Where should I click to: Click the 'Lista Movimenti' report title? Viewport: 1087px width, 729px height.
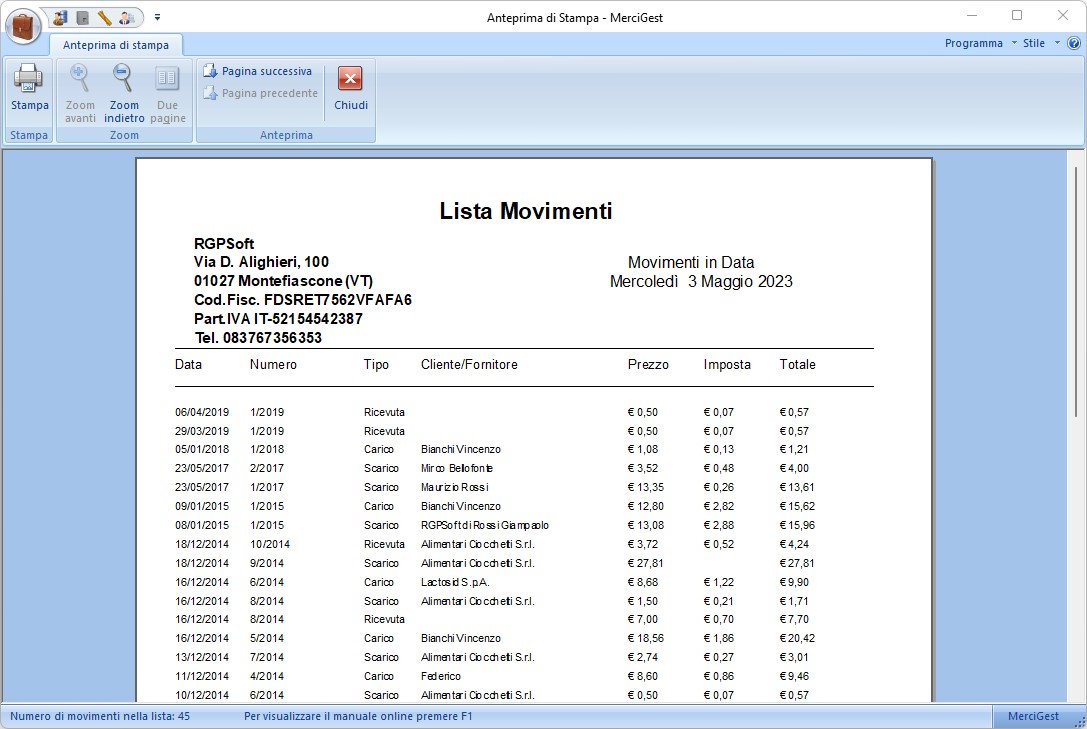(525, 211)
